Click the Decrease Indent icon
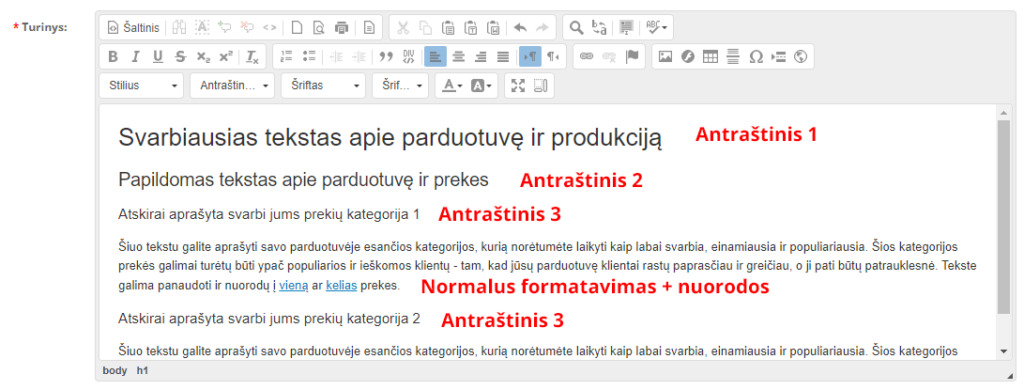1024x390 pixels. coord(336,57)
